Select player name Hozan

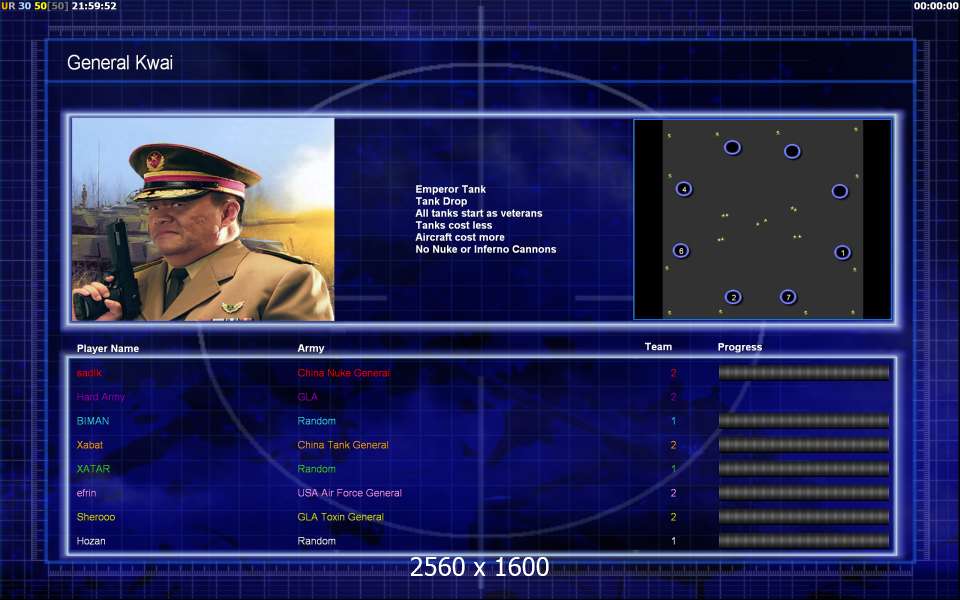click(91, 541)
